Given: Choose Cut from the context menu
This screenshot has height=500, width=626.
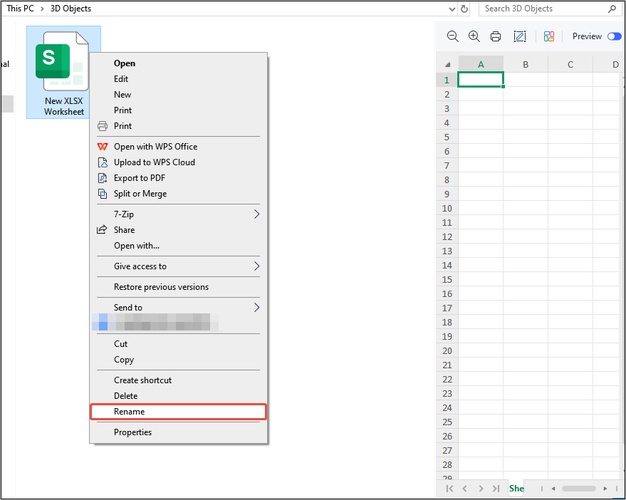Looking at the screenshot, I should pos(178,344).
